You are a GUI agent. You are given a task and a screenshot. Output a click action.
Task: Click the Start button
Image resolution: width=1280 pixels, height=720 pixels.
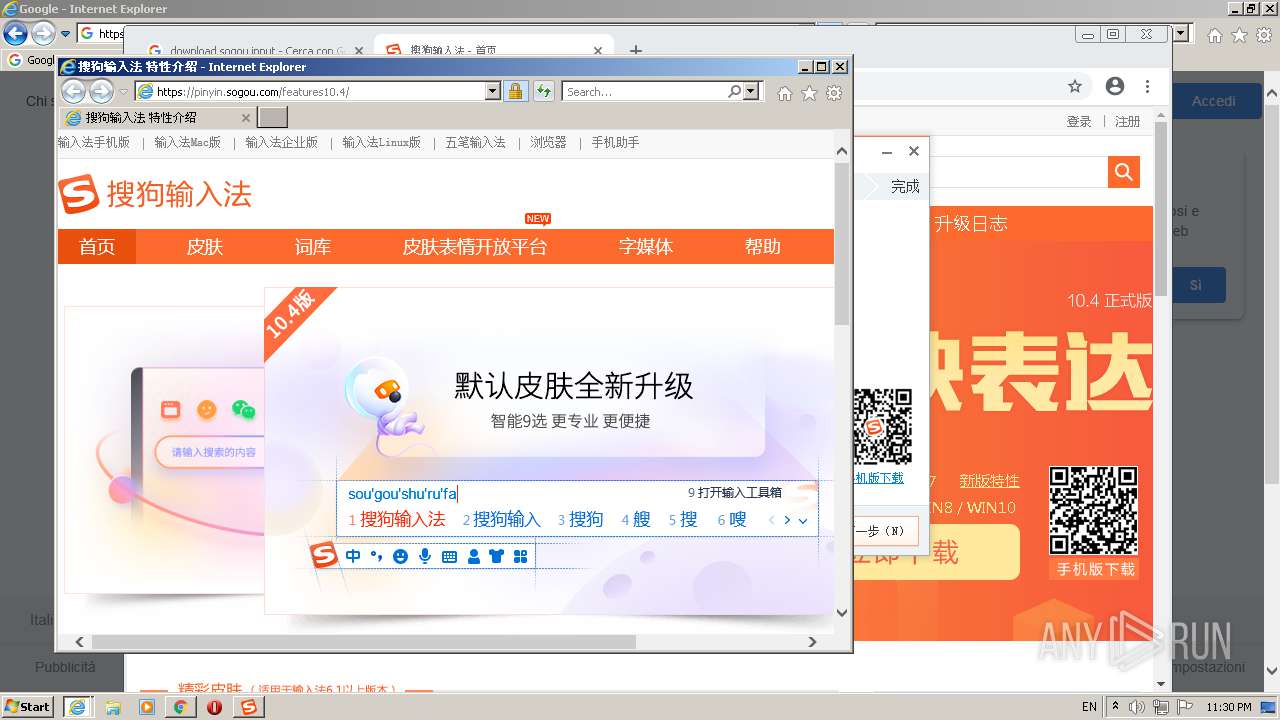(27, 706)
